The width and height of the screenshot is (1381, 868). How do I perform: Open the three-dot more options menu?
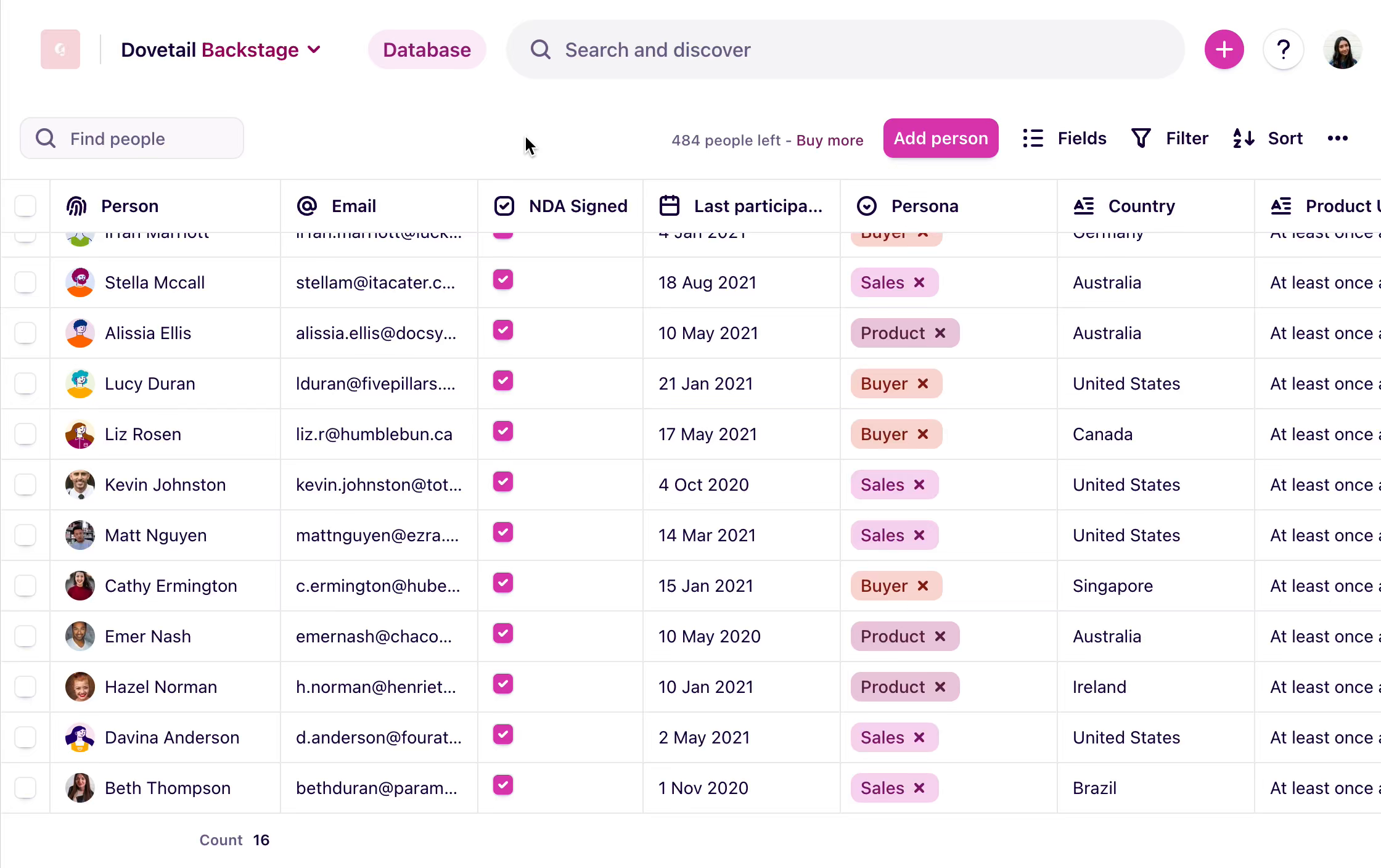(x=1337, y=138)
